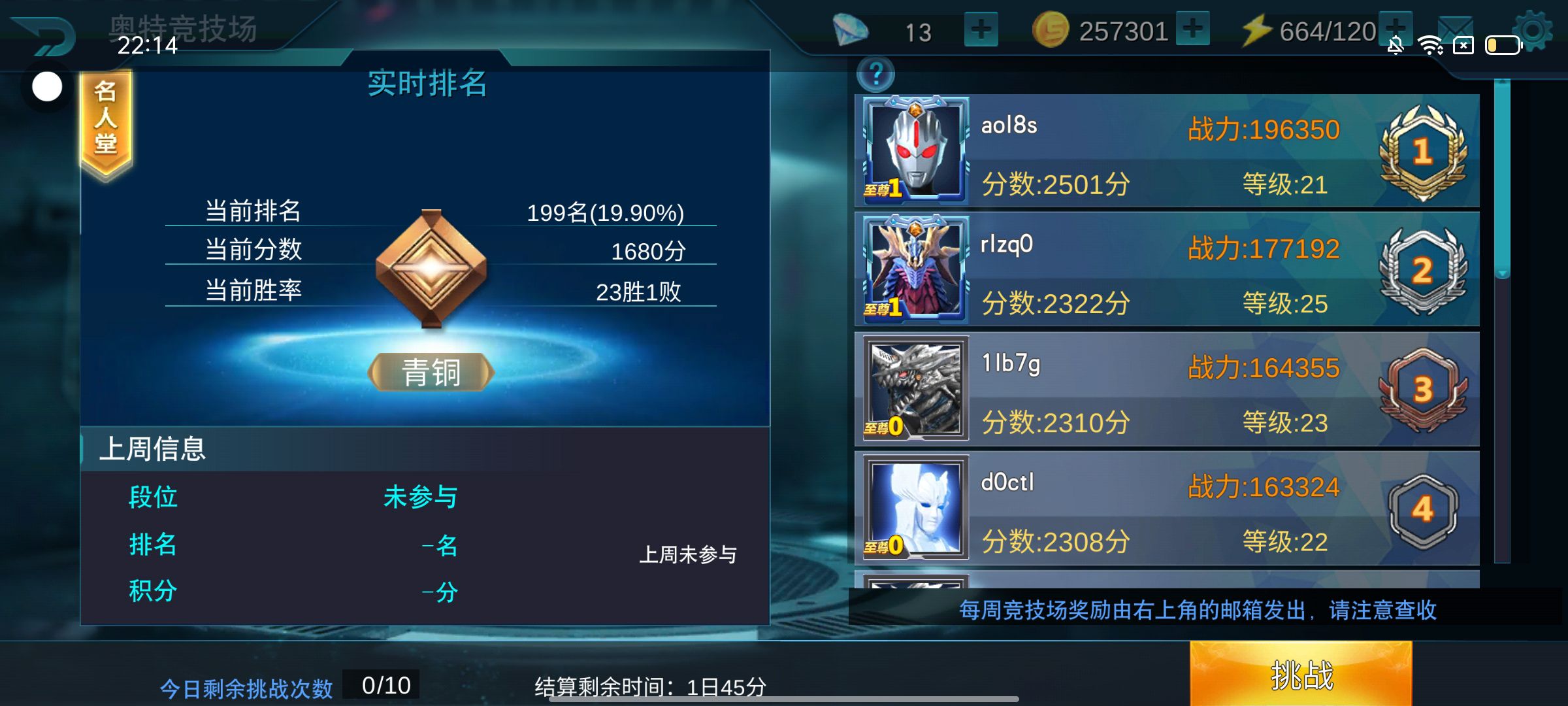Open the Hall of Fame banner 名人堂
The width and height of the screenshot is (1568, 706).
[106, 124]
